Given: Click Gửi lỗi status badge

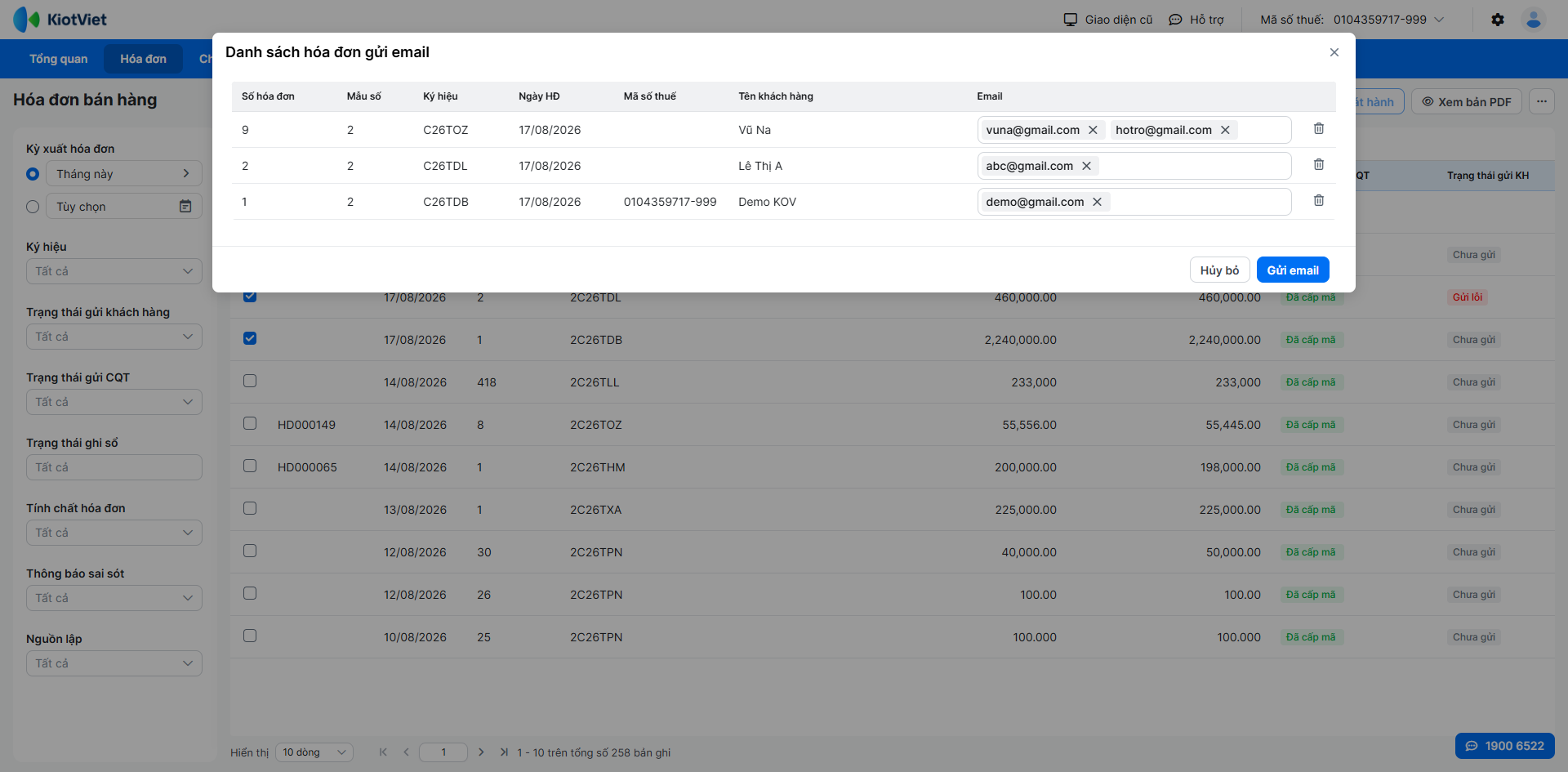Looking at the screenshot, I should coord(1468,297).
